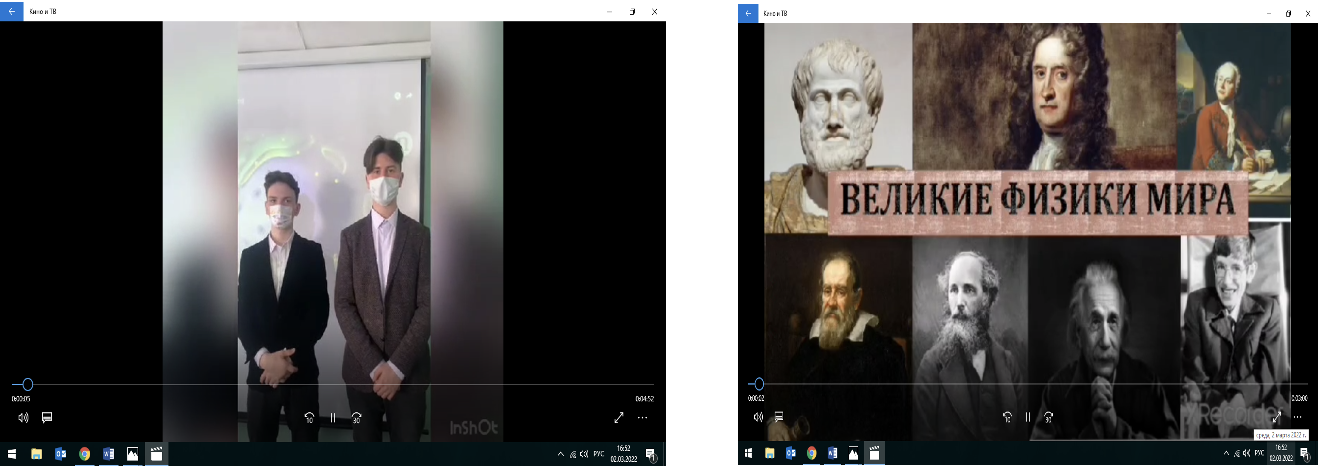Open Photos app on left taskbar

point(133,454)
